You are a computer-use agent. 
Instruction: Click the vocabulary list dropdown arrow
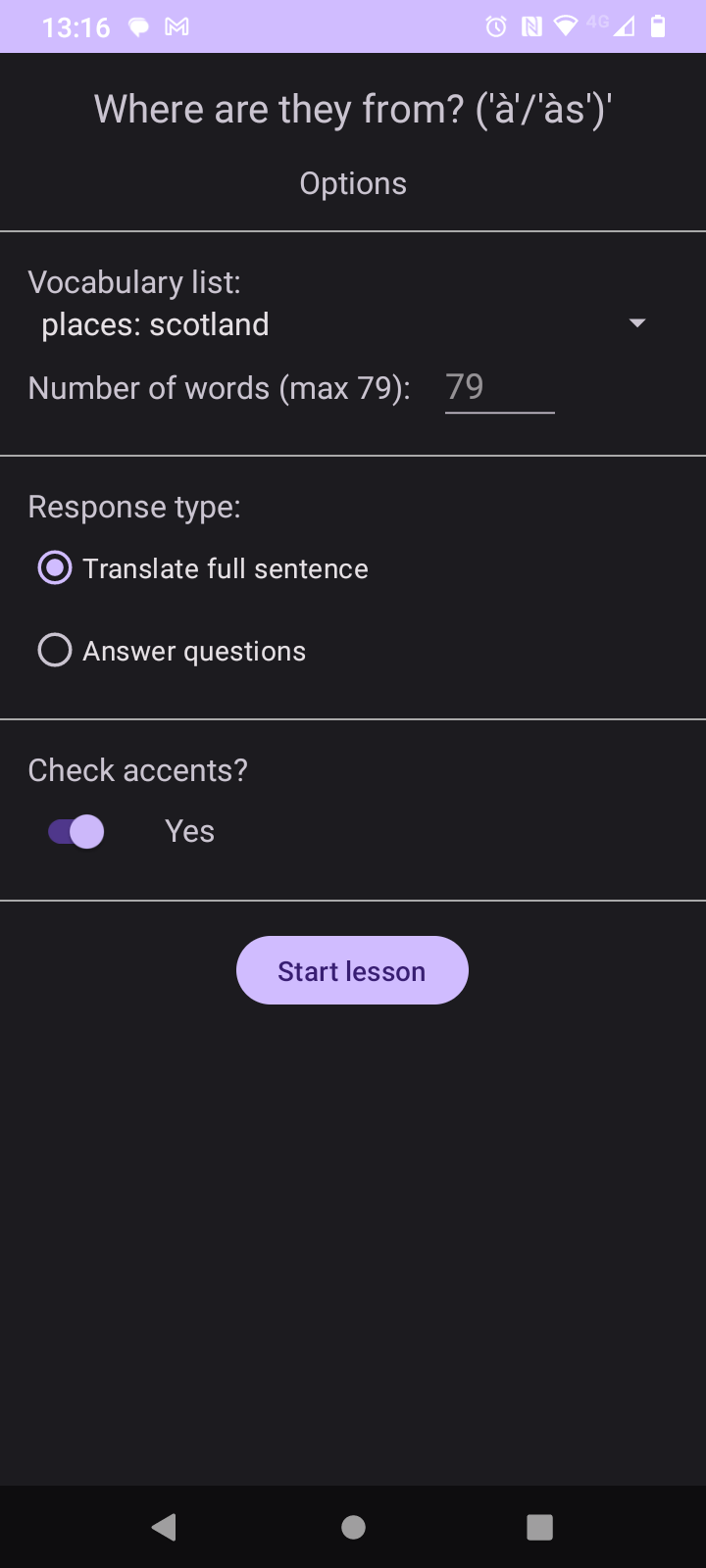point(637,323)
